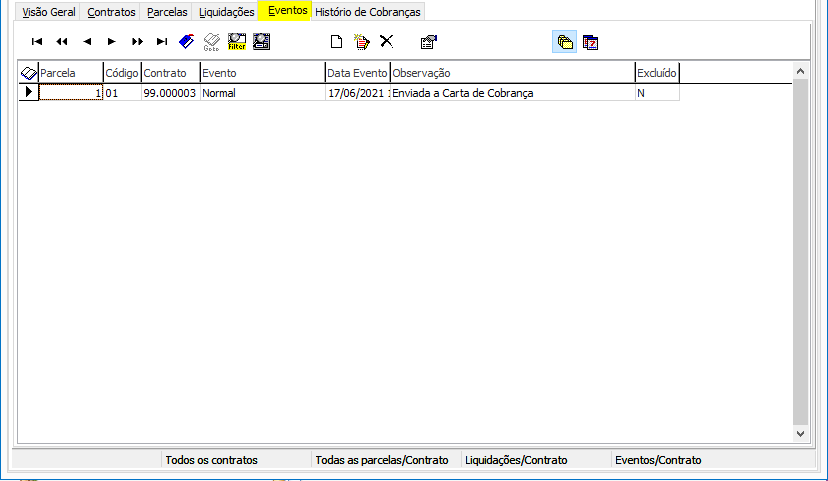Select Enviada a Carta de Cobrança cell
The image size is (828, 481).
[x=512, y=93]
